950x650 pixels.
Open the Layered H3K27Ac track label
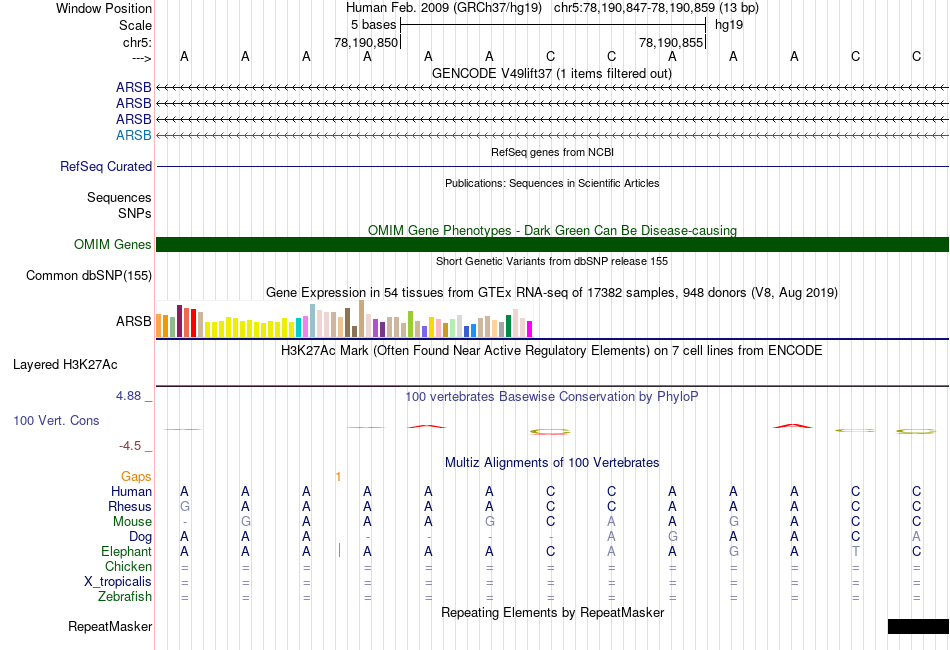(65, 365)
